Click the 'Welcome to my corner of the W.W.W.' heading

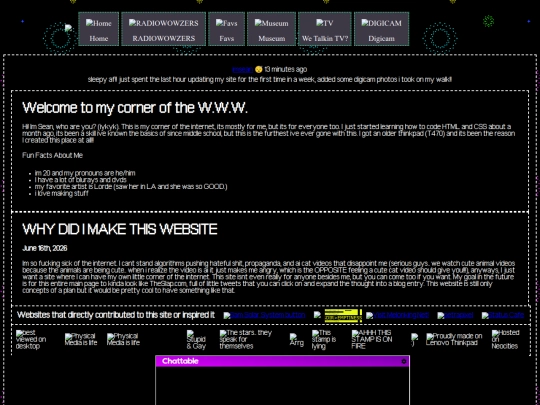point(135,108)
